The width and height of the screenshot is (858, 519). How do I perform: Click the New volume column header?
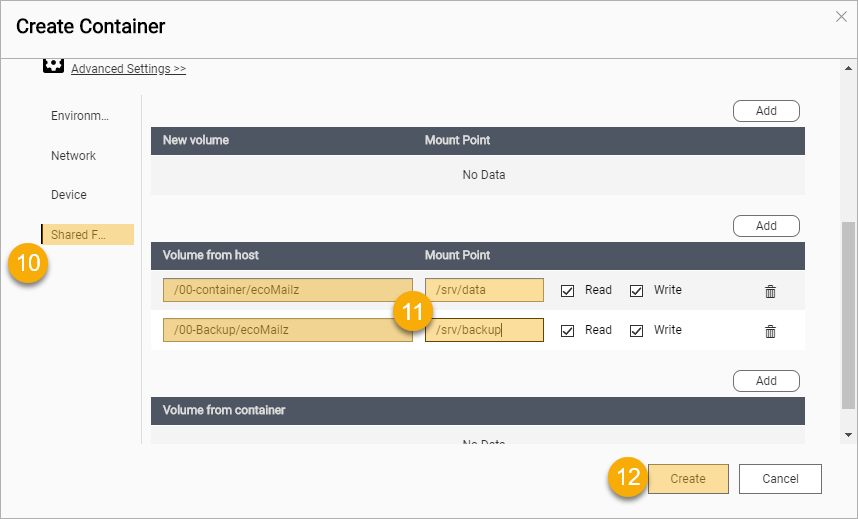click(x=196, y=140)
